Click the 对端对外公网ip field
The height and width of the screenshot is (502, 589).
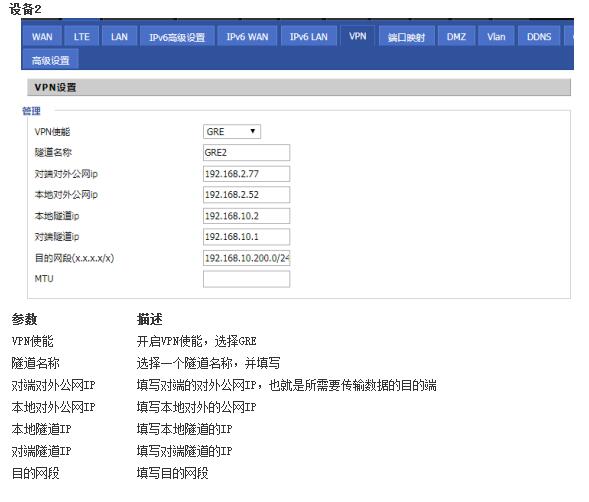[246, 174]
